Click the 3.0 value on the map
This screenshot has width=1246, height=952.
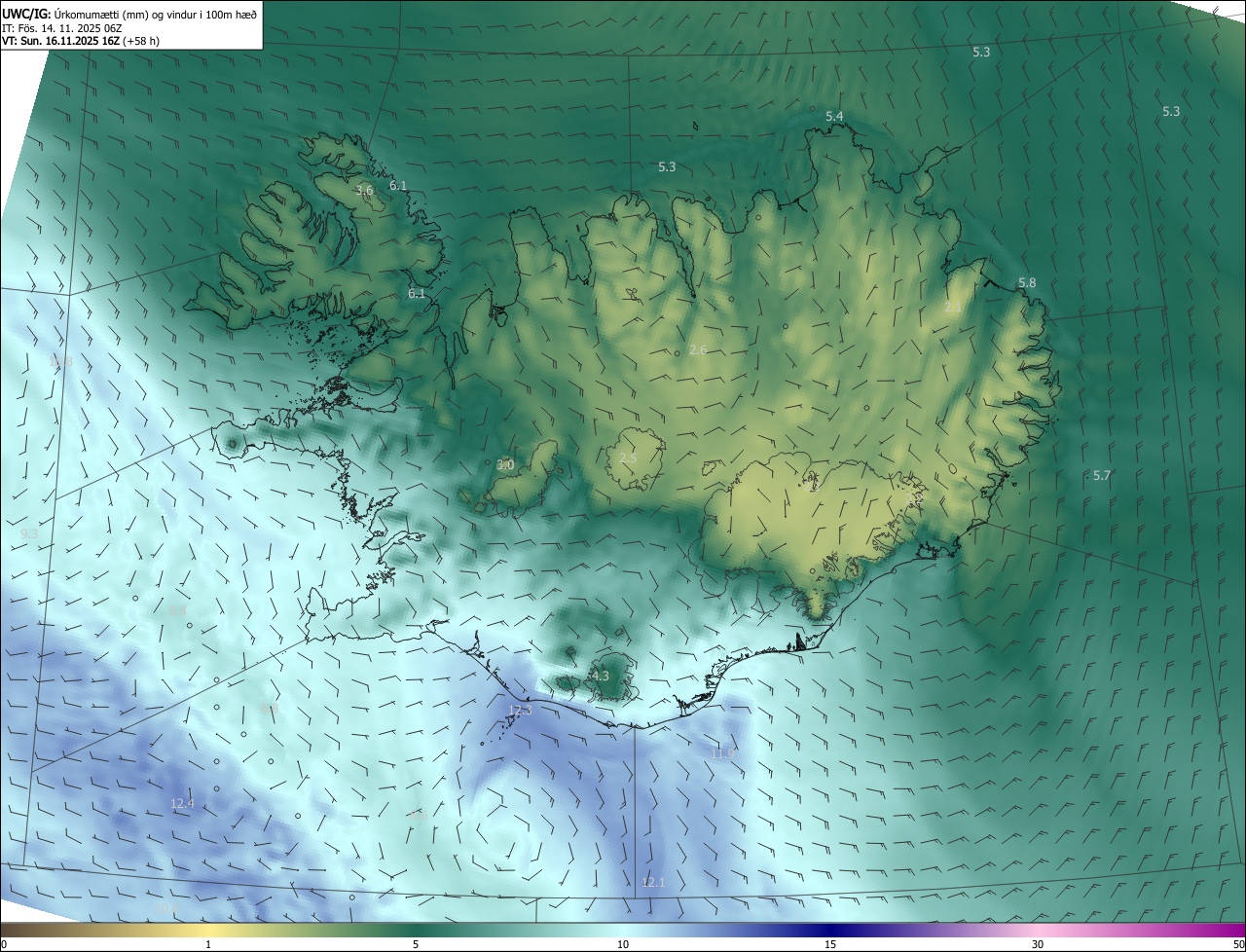tap(505, 465)
